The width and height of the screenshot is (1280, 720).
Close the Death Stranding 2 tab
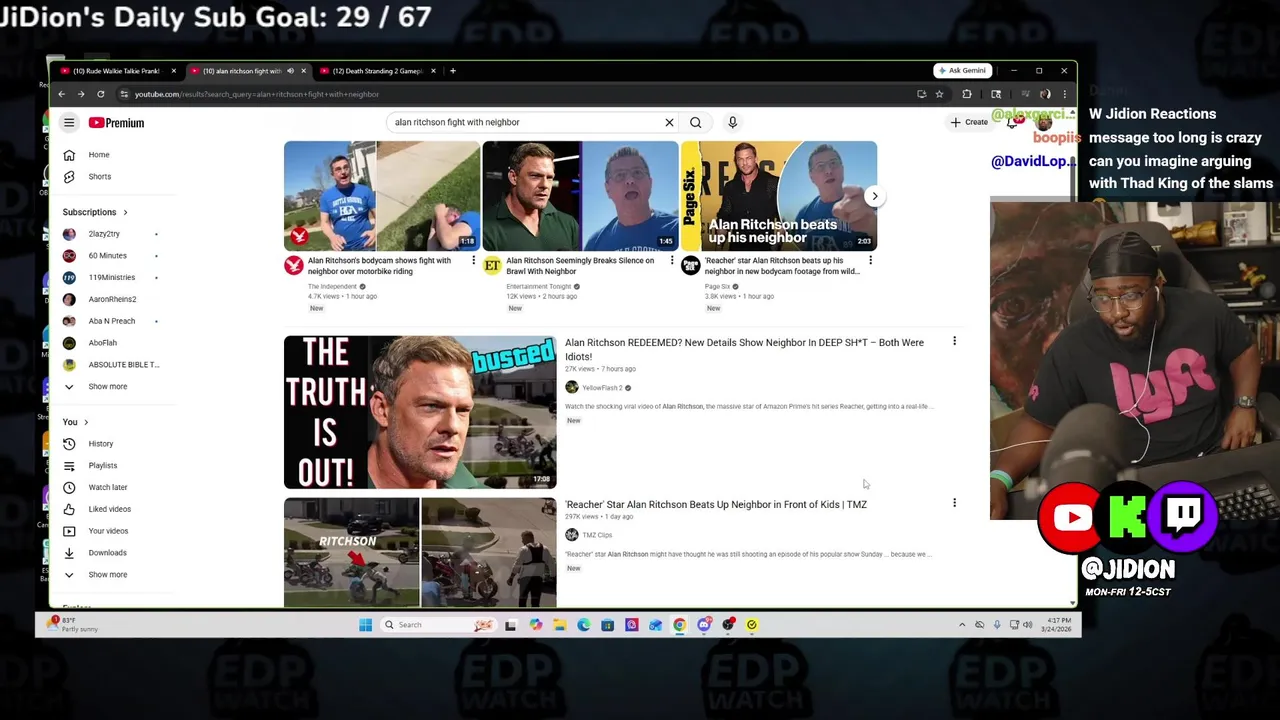point(433,71)
